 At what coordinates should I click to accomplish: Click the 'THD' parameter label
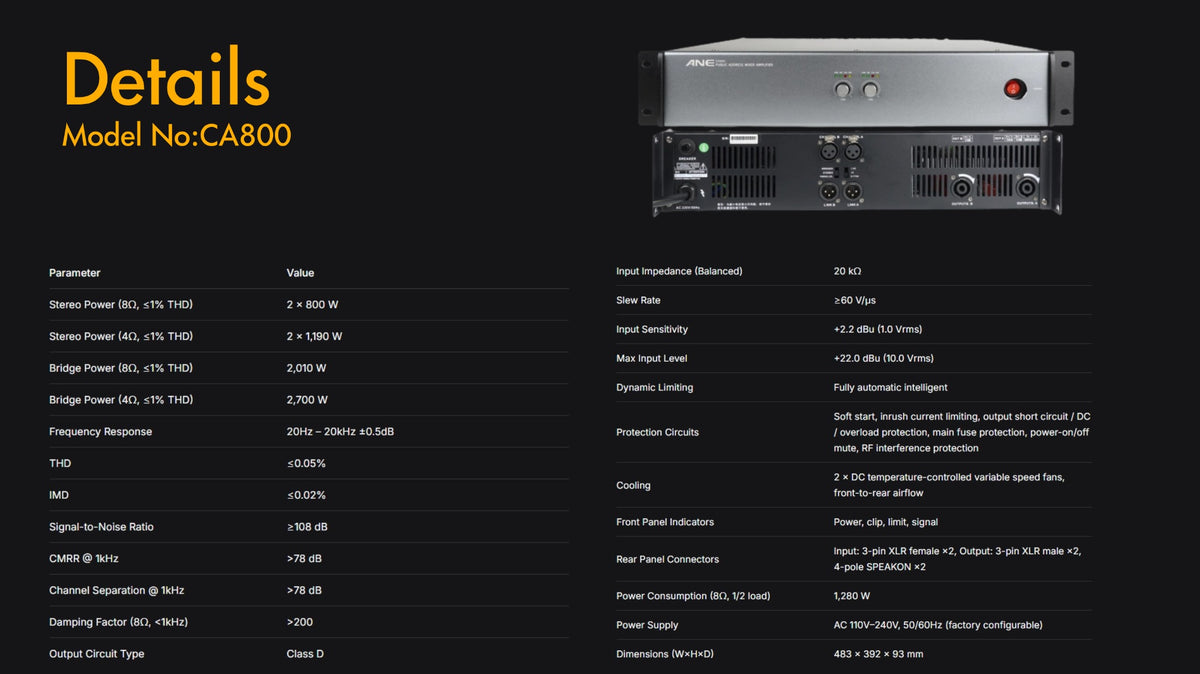(x=60, y=464)
